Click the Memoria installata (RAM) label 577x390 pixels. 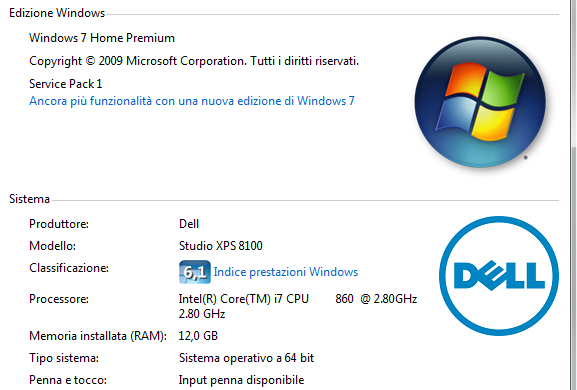click(x=98, y=336)
